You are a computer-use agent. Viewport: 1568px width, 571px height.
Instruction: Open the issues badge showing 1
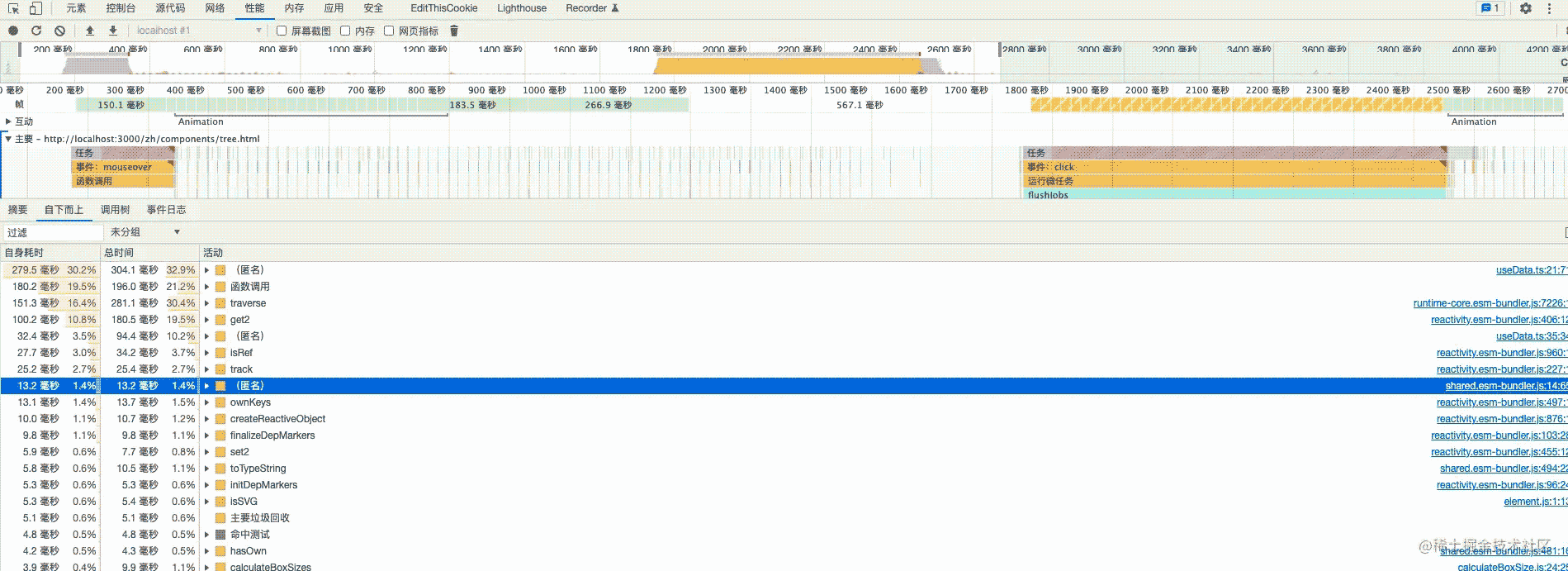[x=1490, y=8]
